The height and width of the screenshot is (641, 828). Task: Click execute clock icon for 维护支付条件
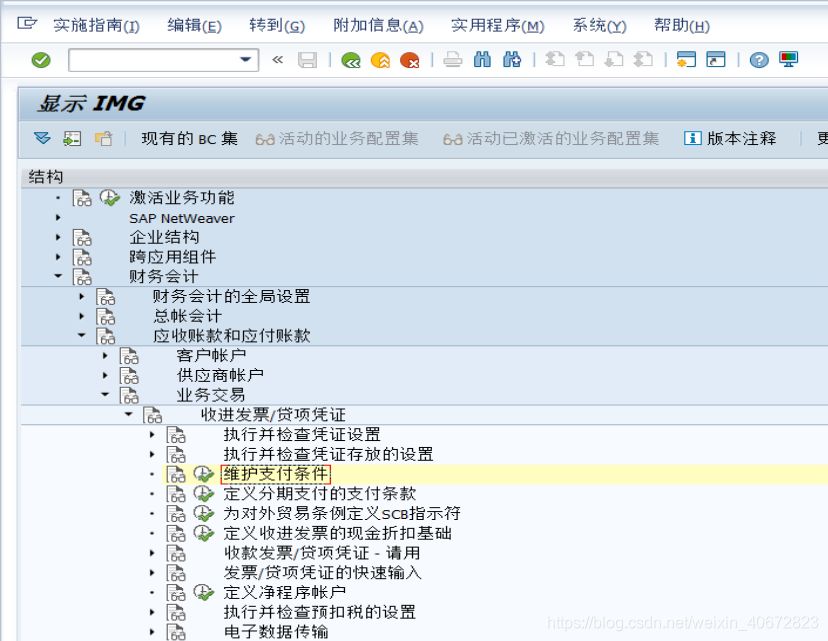pyautogui.click(x=203, y=474)
